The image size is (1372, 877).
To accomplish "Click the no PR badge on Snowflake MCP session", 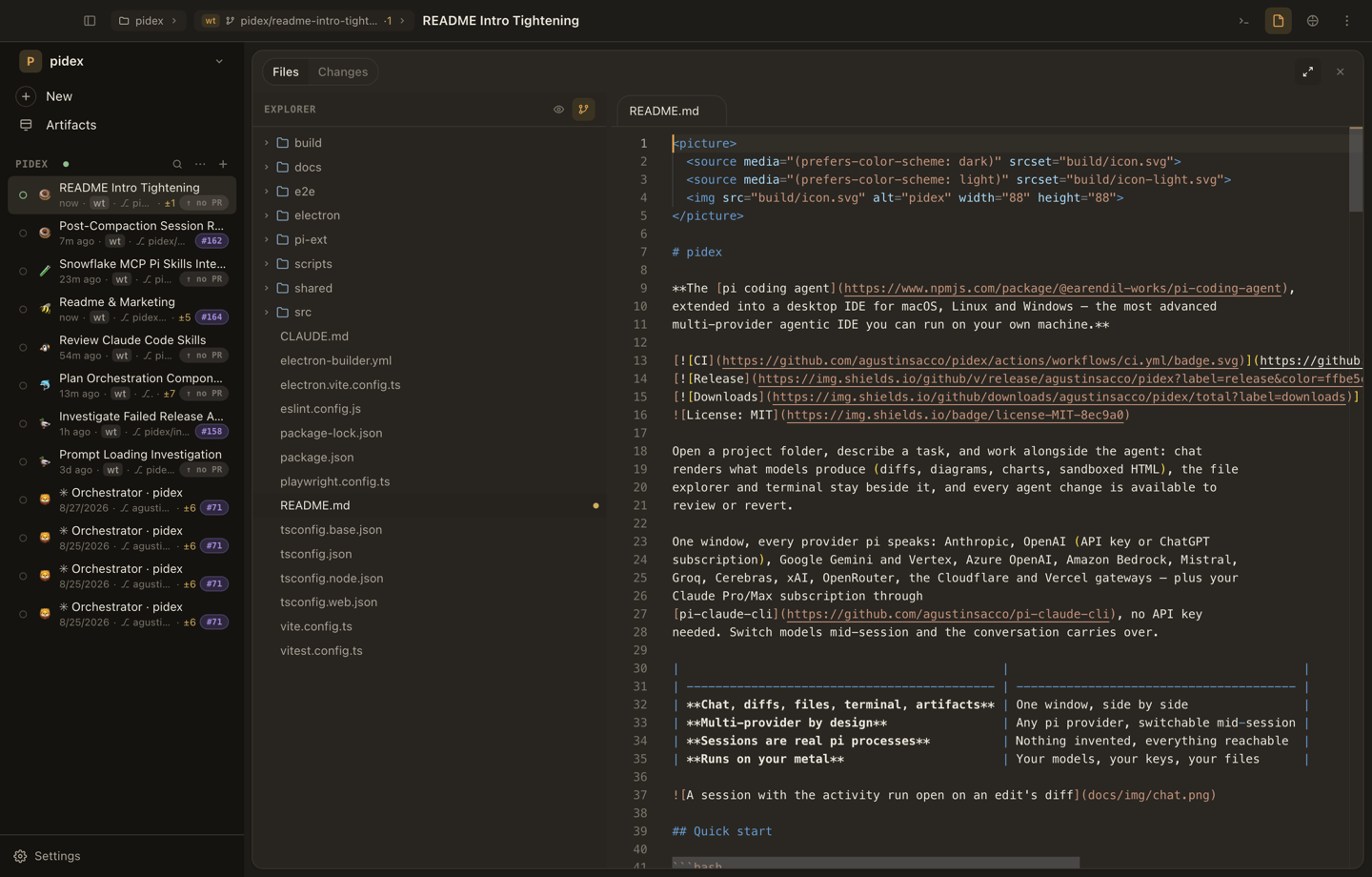I will click(205, 279).
